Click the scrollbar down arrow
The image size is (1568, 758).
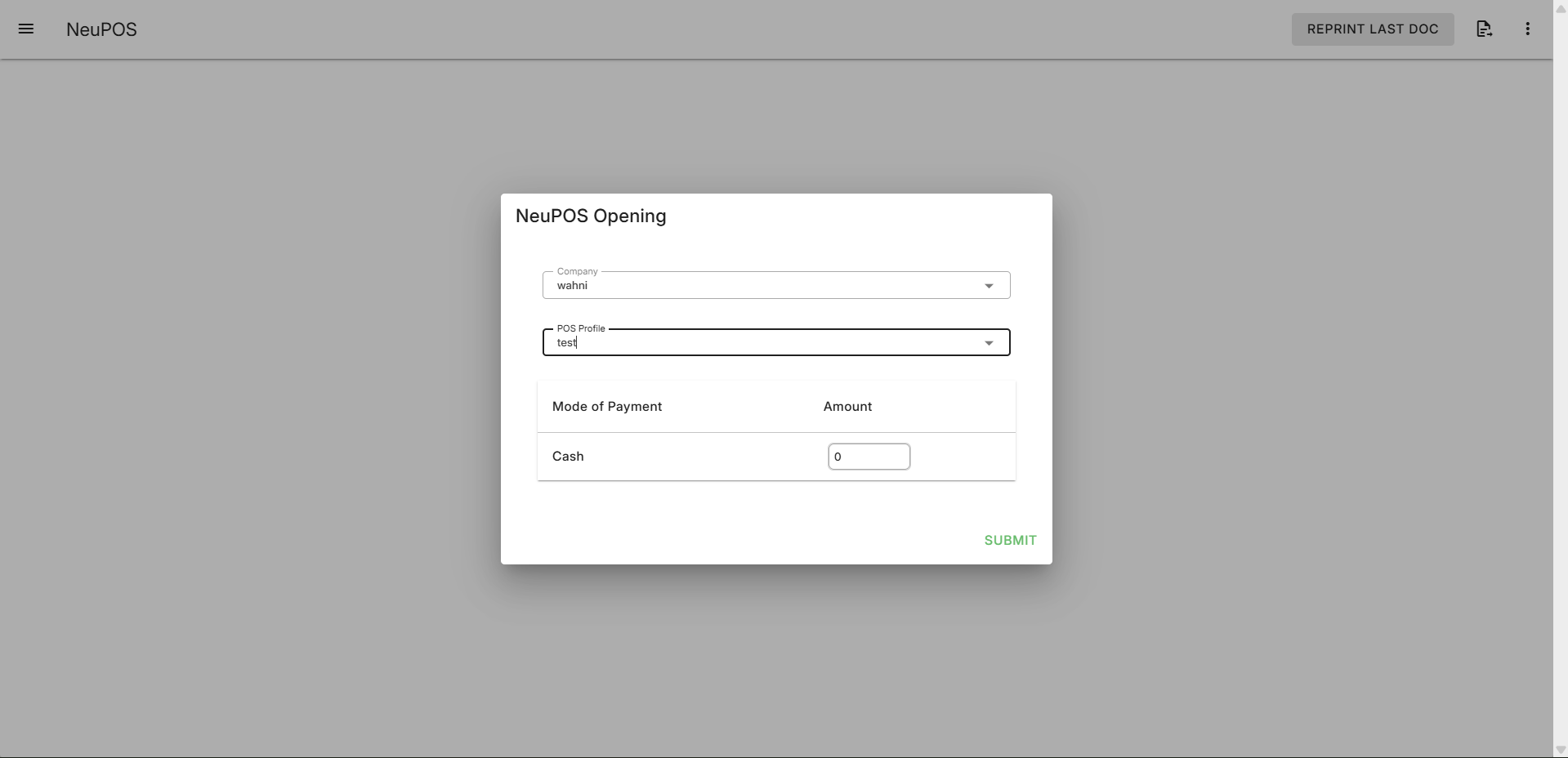1560,750
